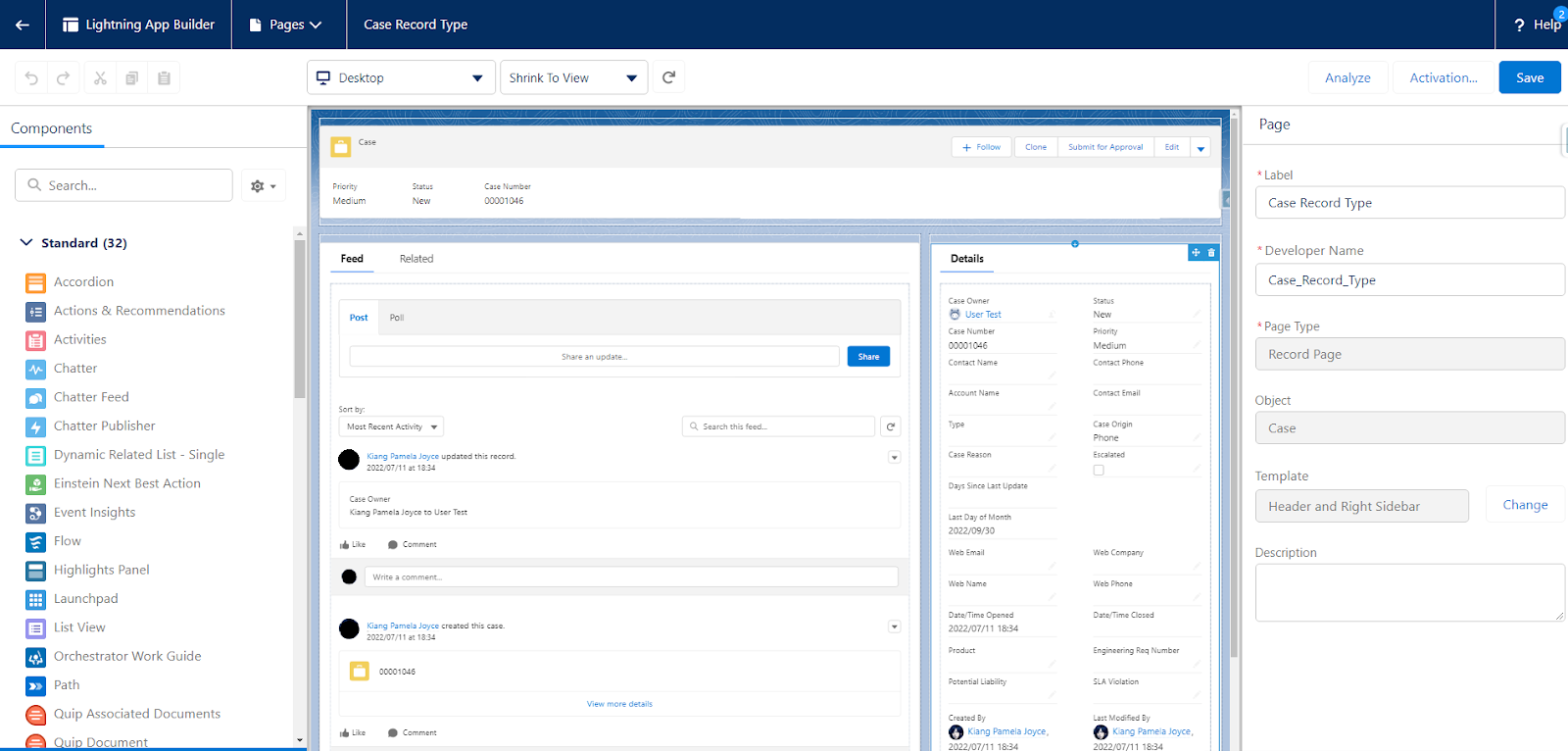Click the canvas Edit button
Viewport: 1568px width, 751px height.
(1172, 147)
